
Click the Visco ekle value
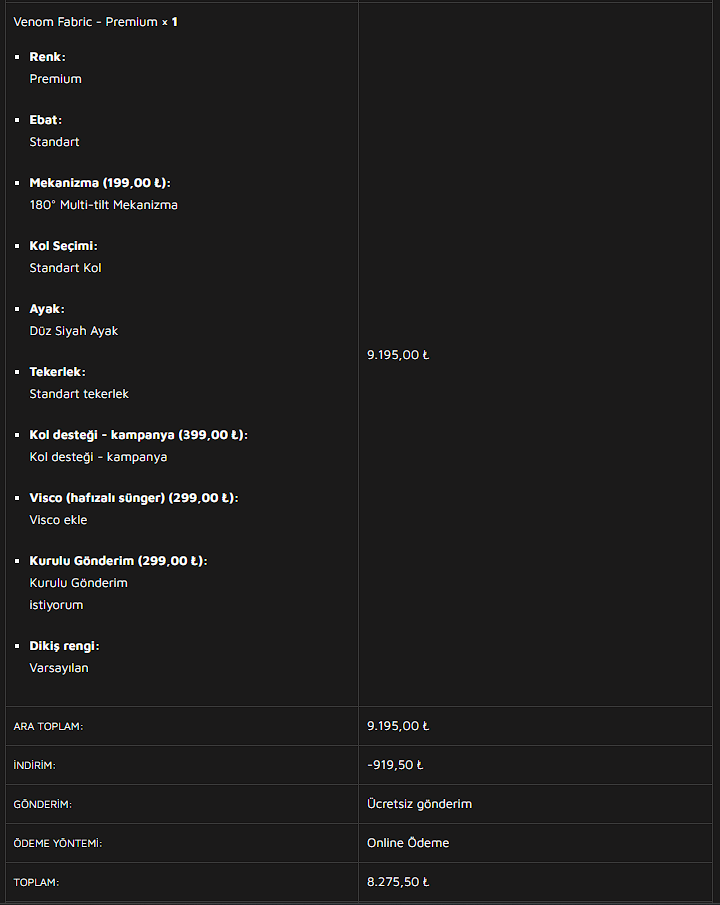click(58, 520)
